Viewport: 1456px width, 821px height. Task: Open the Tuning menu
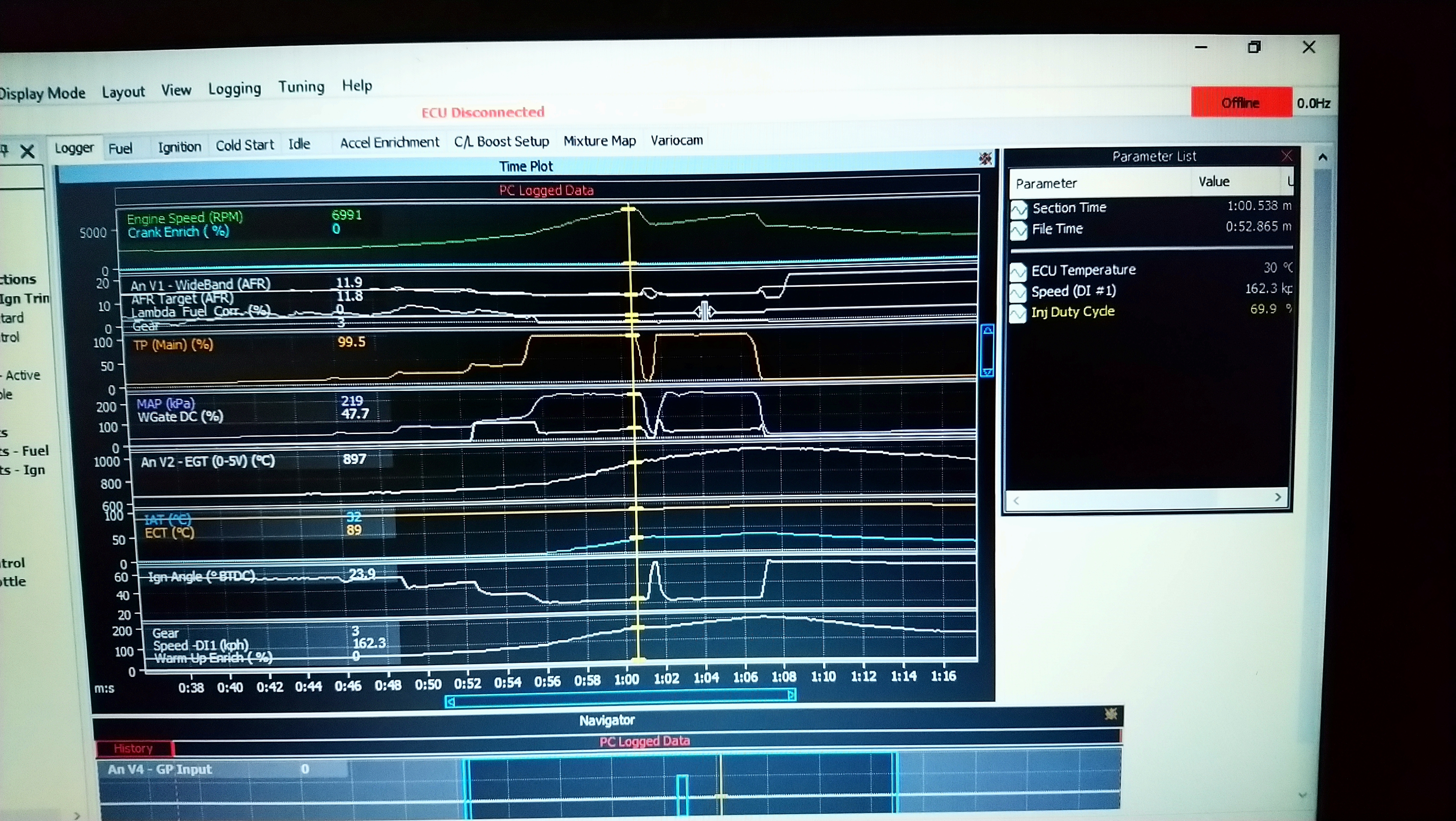click(301, 87)
